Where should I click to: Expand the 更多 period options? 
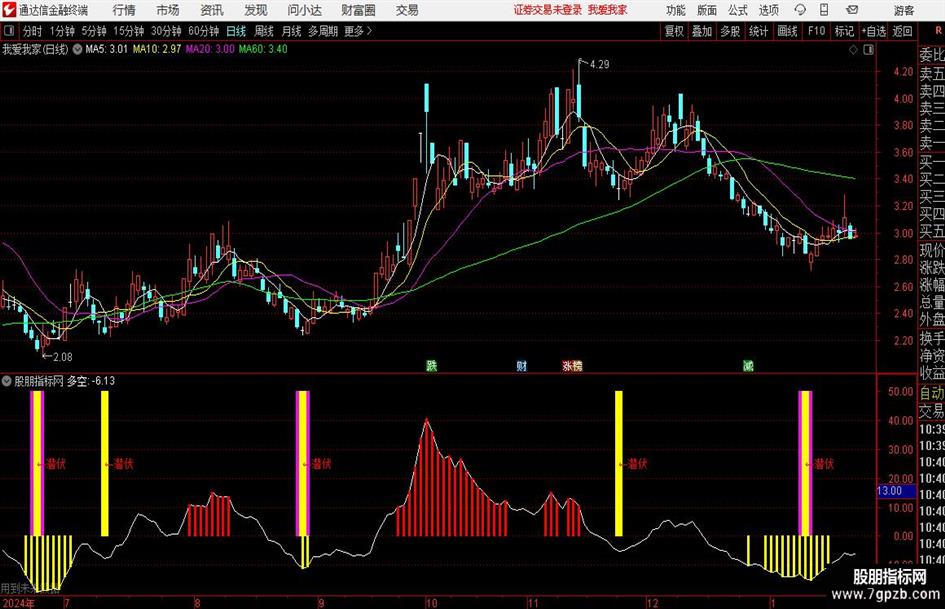[358, 31]
